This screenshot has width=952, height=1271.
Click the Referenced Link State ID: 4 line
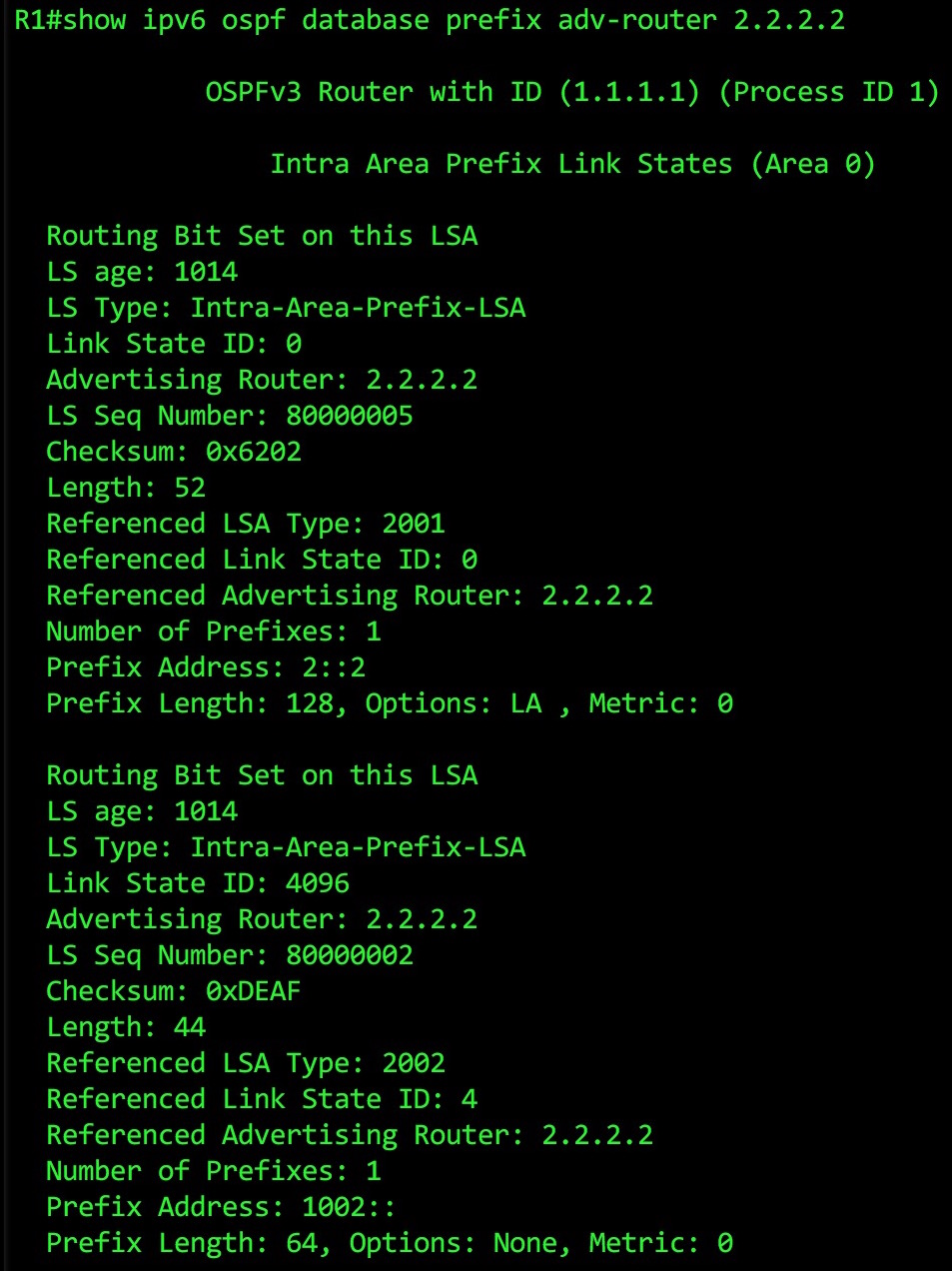(262, 1099)
